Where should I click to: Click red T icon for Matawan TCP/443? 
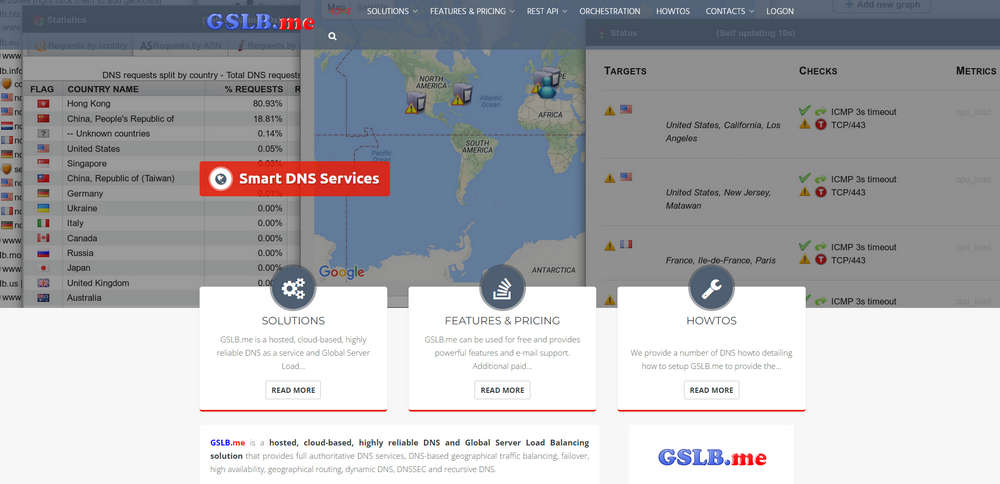point(821,192)
